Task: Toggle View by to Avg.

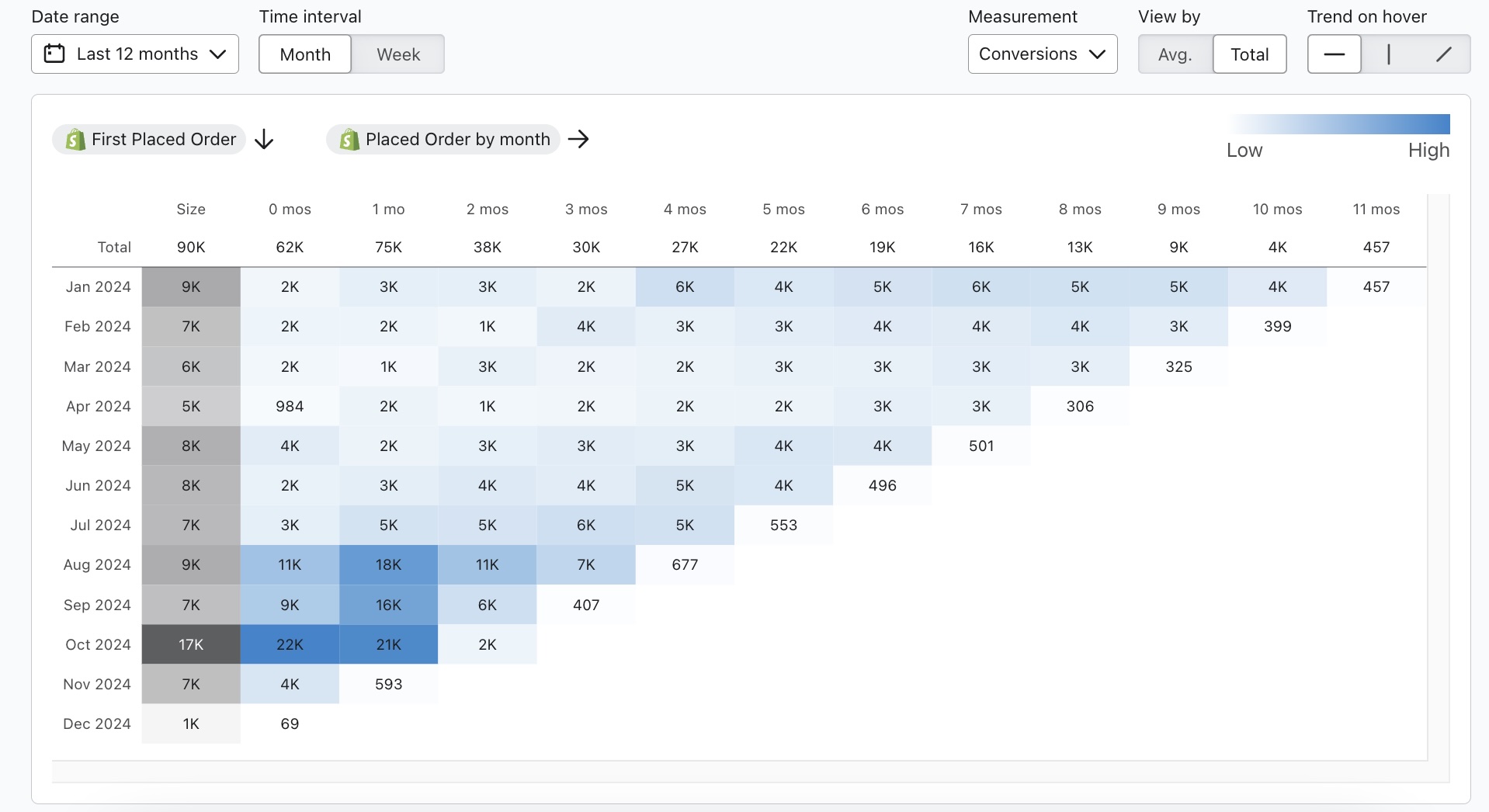Action: tap(1175, 54)
